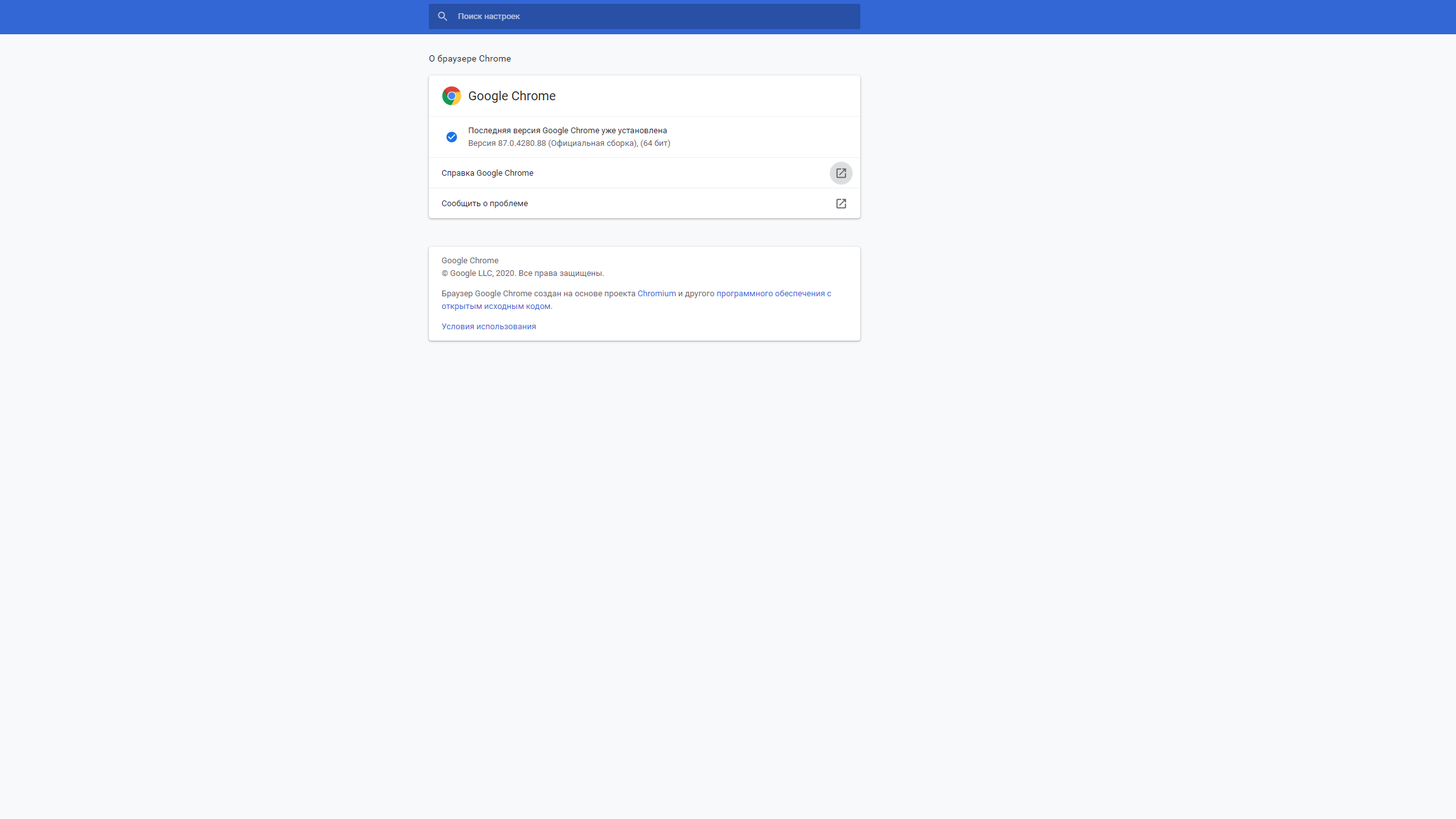Screen dimensions: 1456x819
Task: Open external link icon for Справка Google Chrome
Action: pos(841,173)
